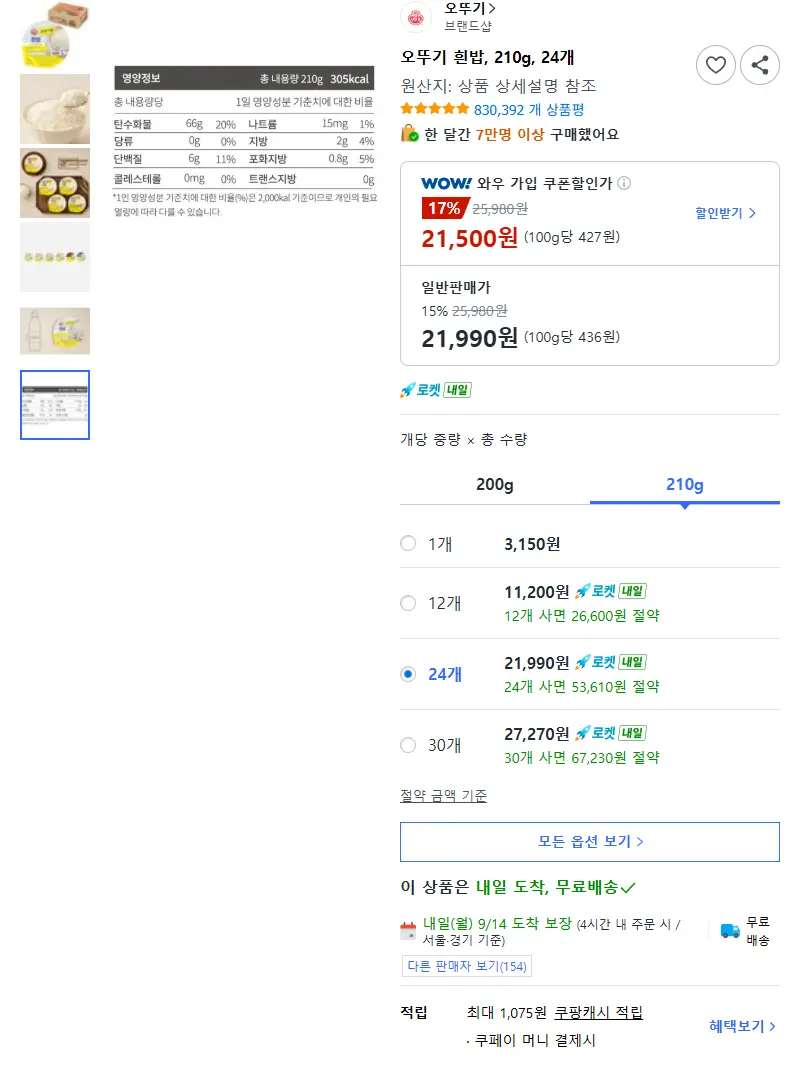Image resolution: width=785 pixels, height=1067 pixels.
Task: Select the rice packs on tray thumbnail
Action: tap(55, 183)
